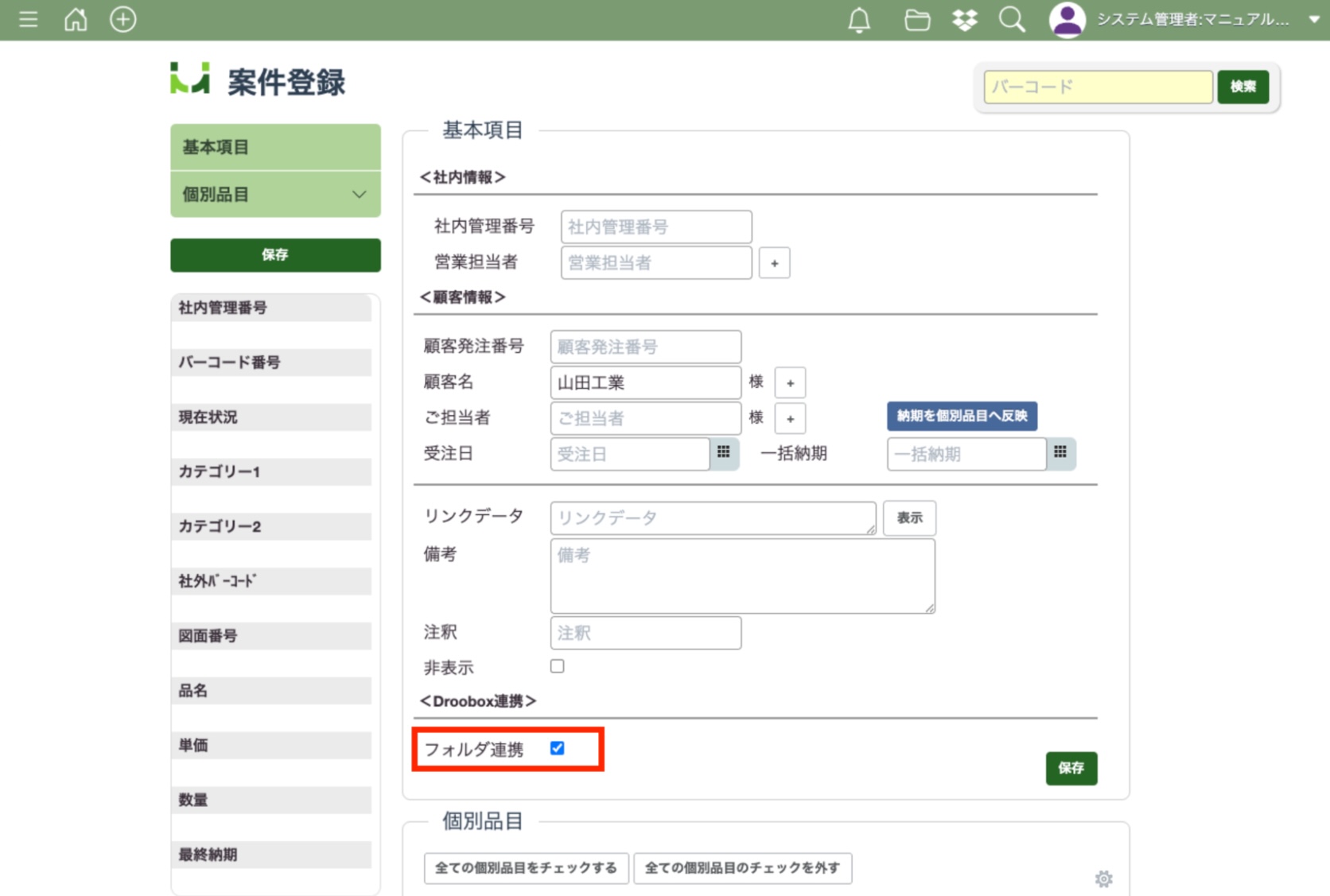Screen dimensions: 1330x896
Task: Open search magnifier icon
Action: click(x=1011, y=20)
